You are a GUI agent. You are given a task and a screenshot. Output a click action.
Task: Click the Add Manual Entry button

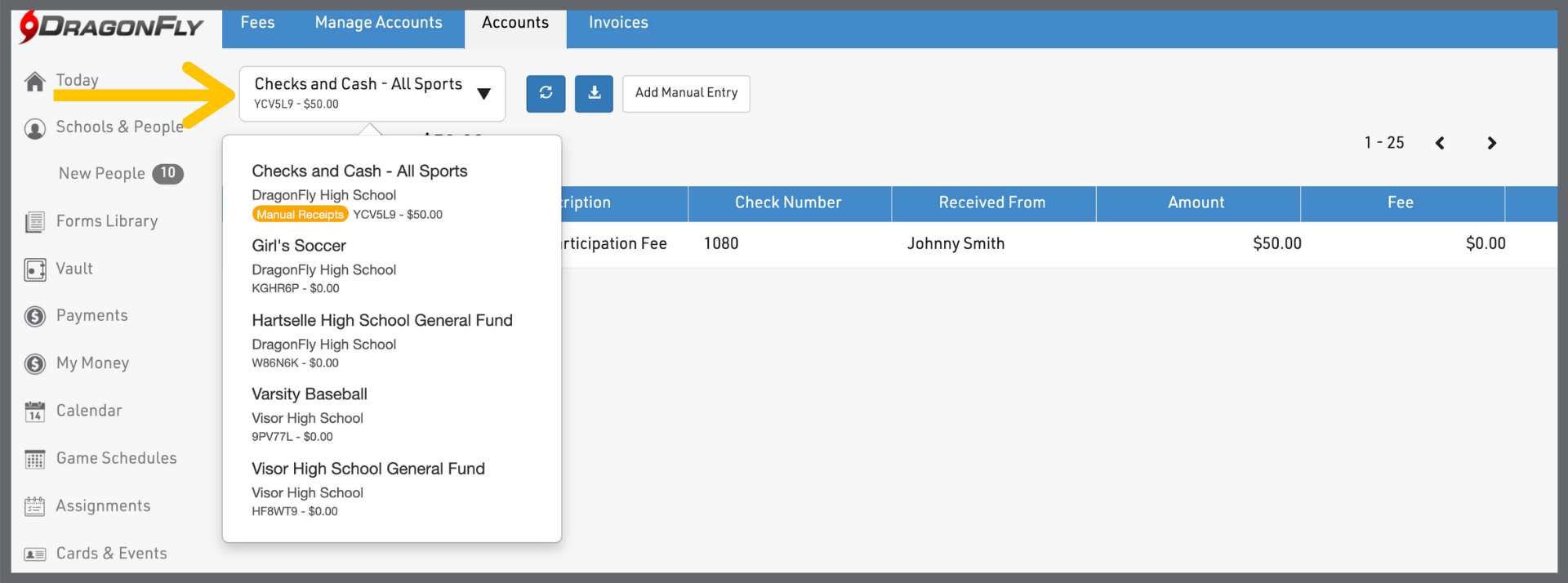coord(686,93)
